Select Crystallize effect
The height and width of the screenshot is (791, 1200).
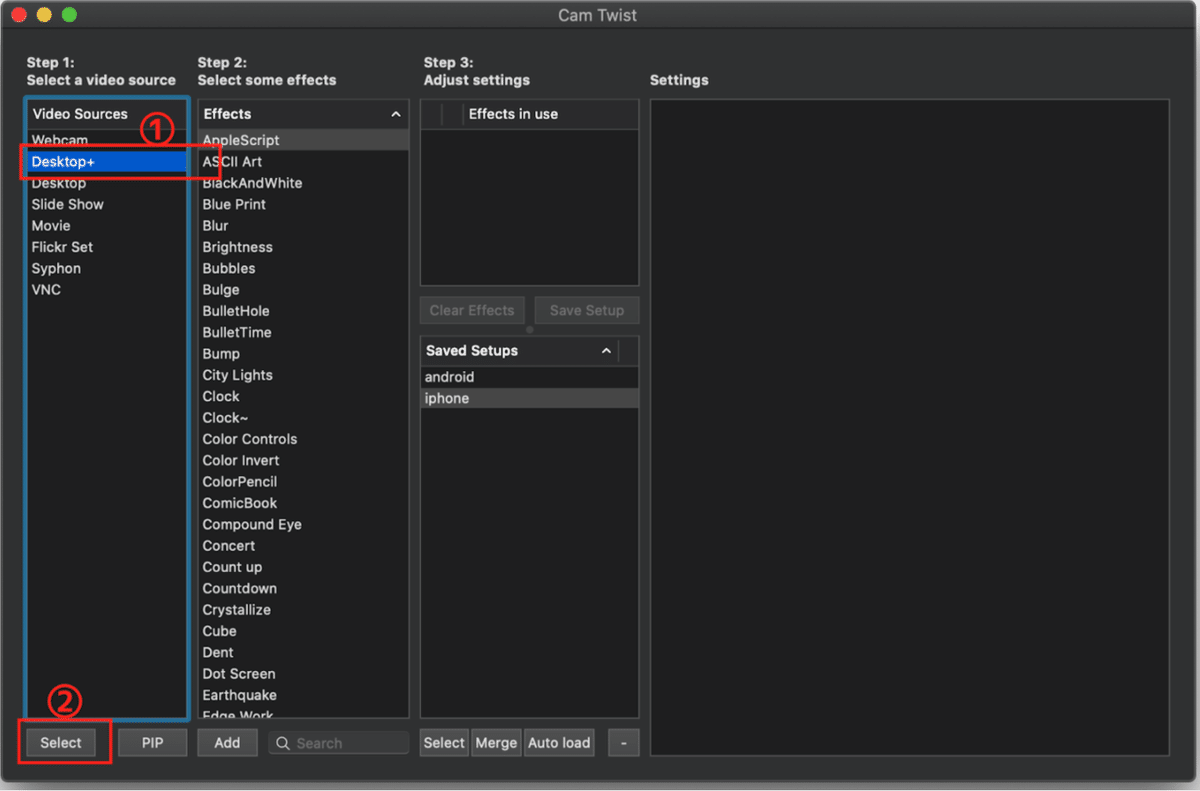point(303,609)
